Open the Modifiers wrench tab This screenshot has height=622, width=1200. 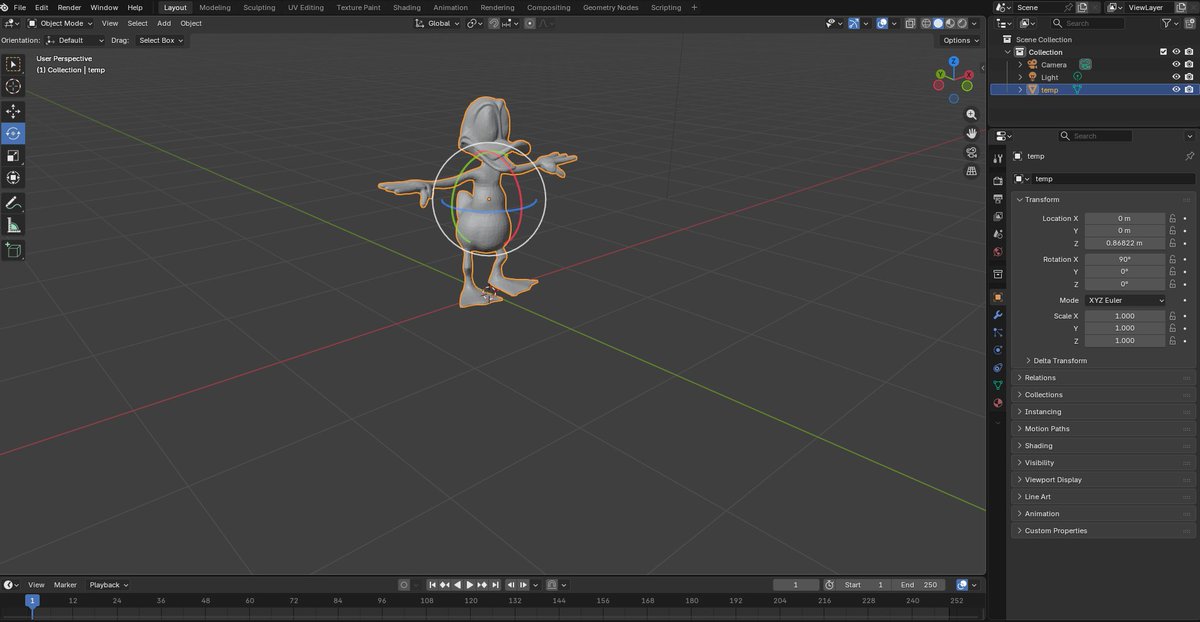point(997,315)
